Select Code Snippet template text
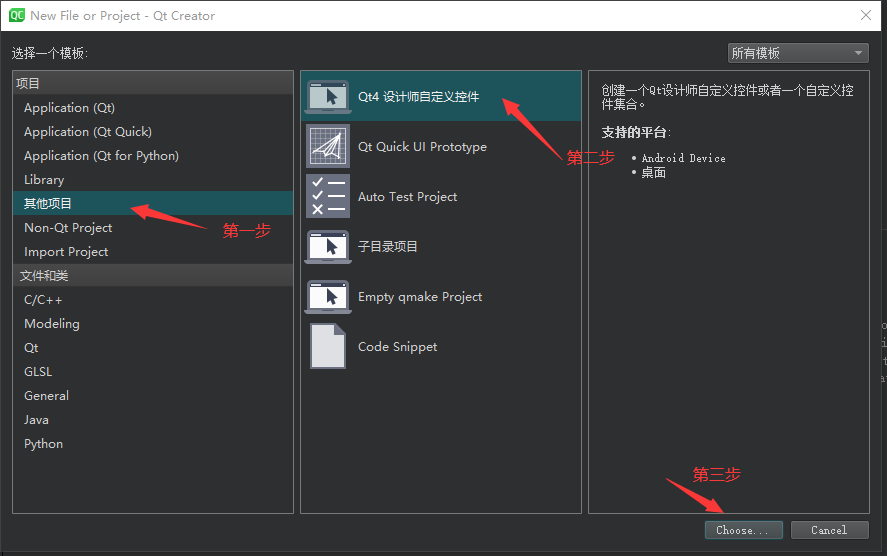Image resolution: width=887 pixels, height=556 pixels. (x=398, y=347)
